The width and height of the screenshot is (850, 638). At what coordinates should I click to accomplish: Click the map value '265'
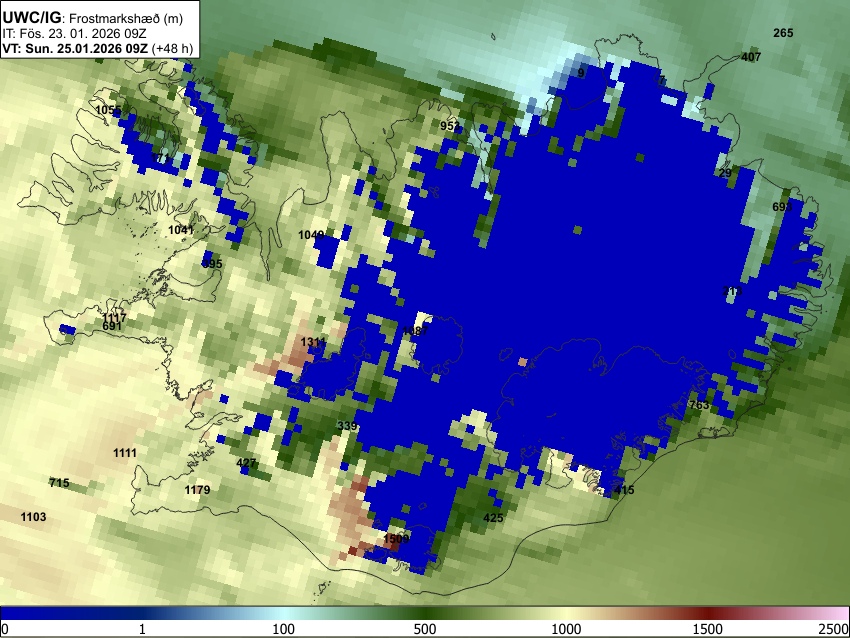point(783,33)
